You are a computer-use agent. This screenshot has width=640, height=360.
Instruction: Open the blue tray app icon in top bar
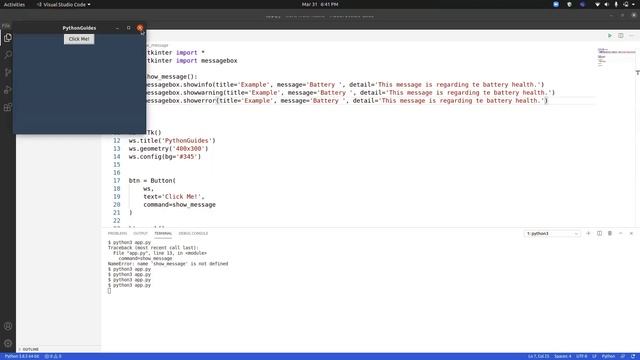[556, 4]
